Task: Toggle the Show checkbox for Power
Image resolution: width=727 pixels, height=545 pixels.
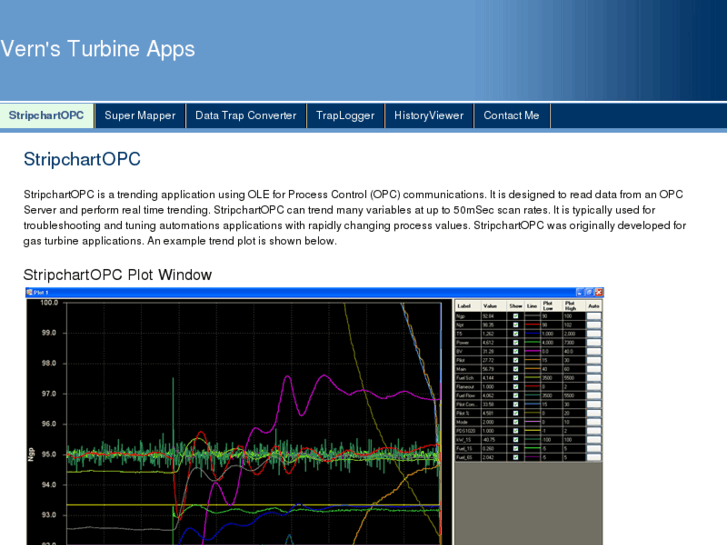Action: tap(516, 342)
